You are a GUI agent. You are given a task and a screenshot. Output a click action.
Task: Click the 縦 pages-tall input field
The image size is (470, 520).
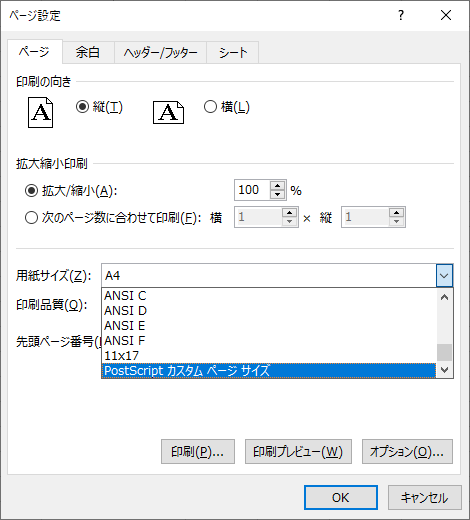pos(366,217)
